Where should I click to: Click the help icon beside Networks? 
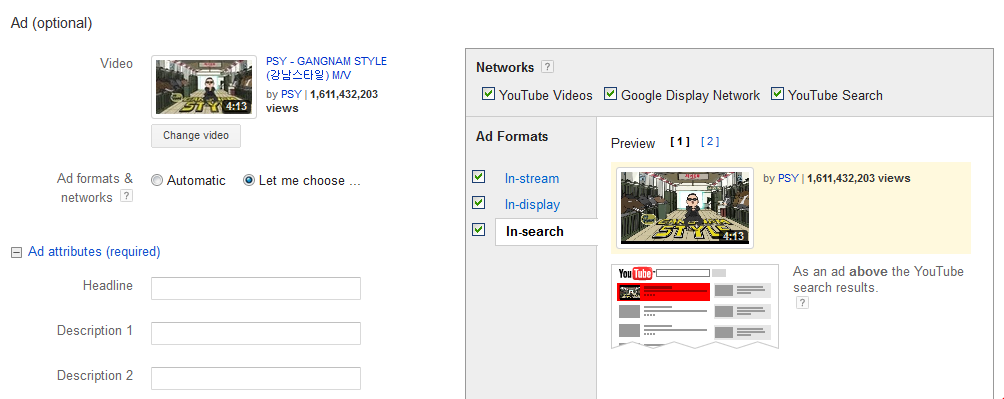547,67
